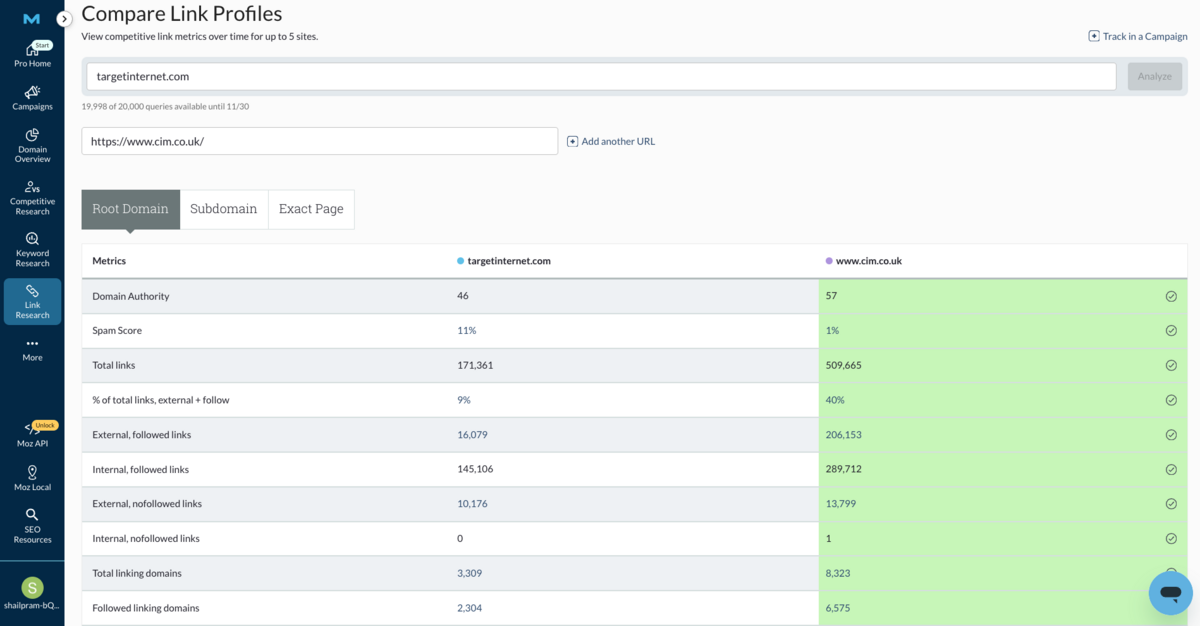The width and height of the screenshot is (1200, 626).
Task: Open SEO Resources in sidebar
Action: click(32, 526)
